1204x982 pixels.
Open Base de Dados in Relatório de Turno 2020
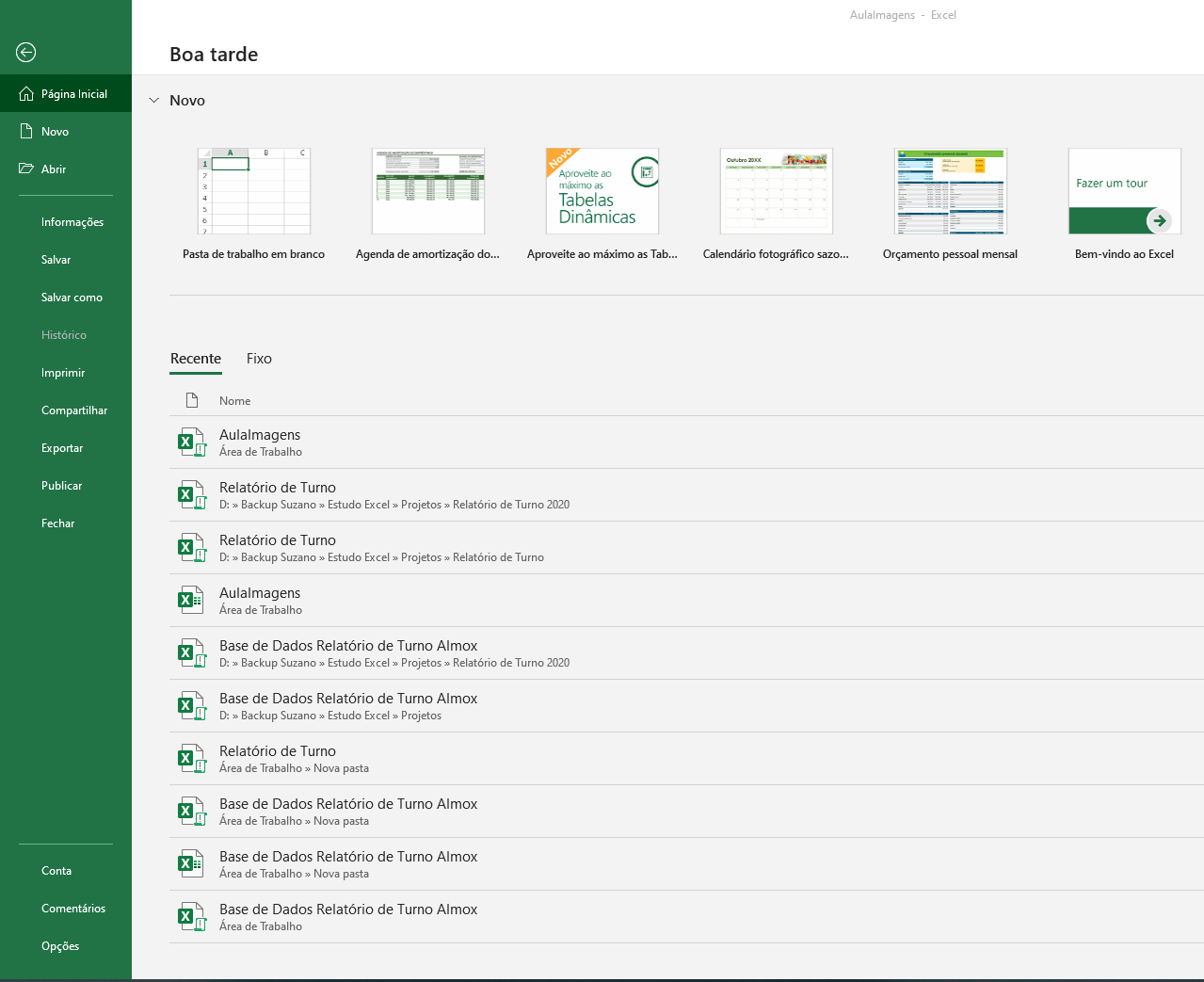(686, 653)
